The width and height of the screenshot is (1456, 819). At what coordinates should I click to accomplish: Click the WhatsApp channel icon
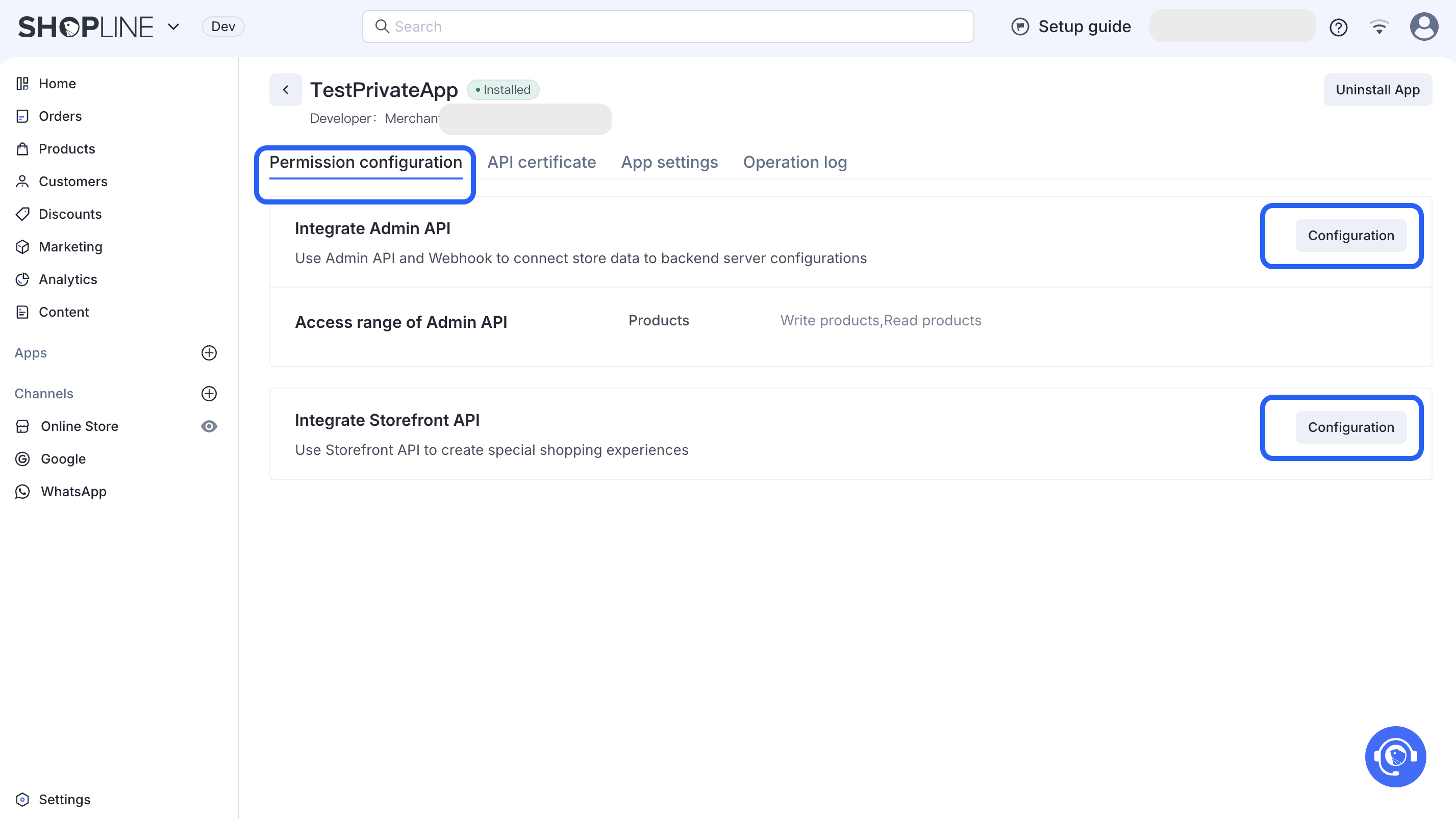22,492
